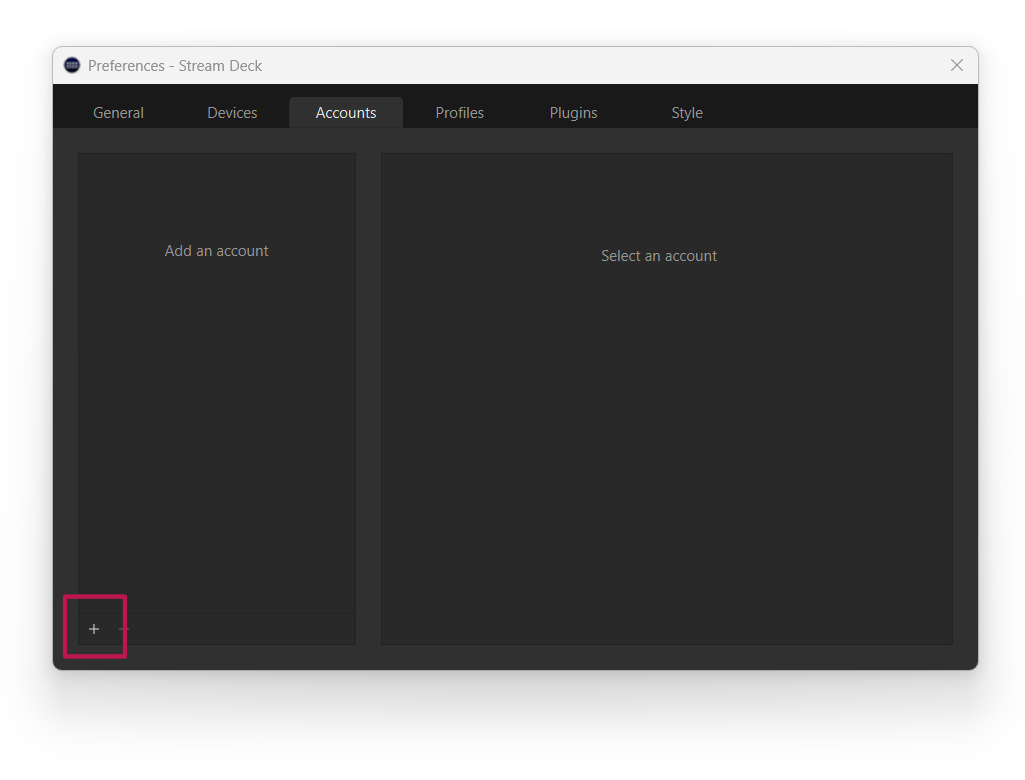Select the Accounts tab
1025x780 pixels.
coord(346,112)
